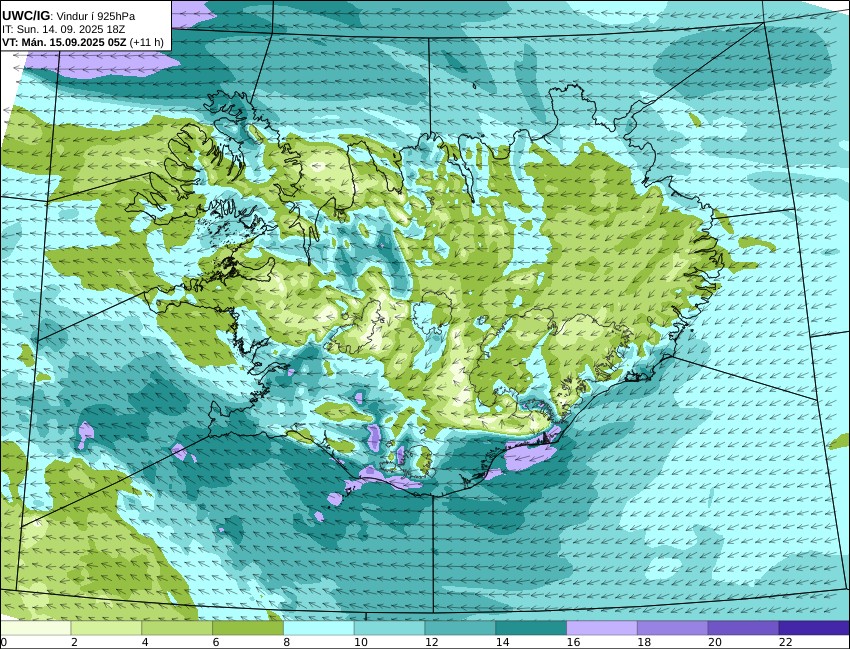Click the 12–14 m/s teal legend swatch

point(460,628)
